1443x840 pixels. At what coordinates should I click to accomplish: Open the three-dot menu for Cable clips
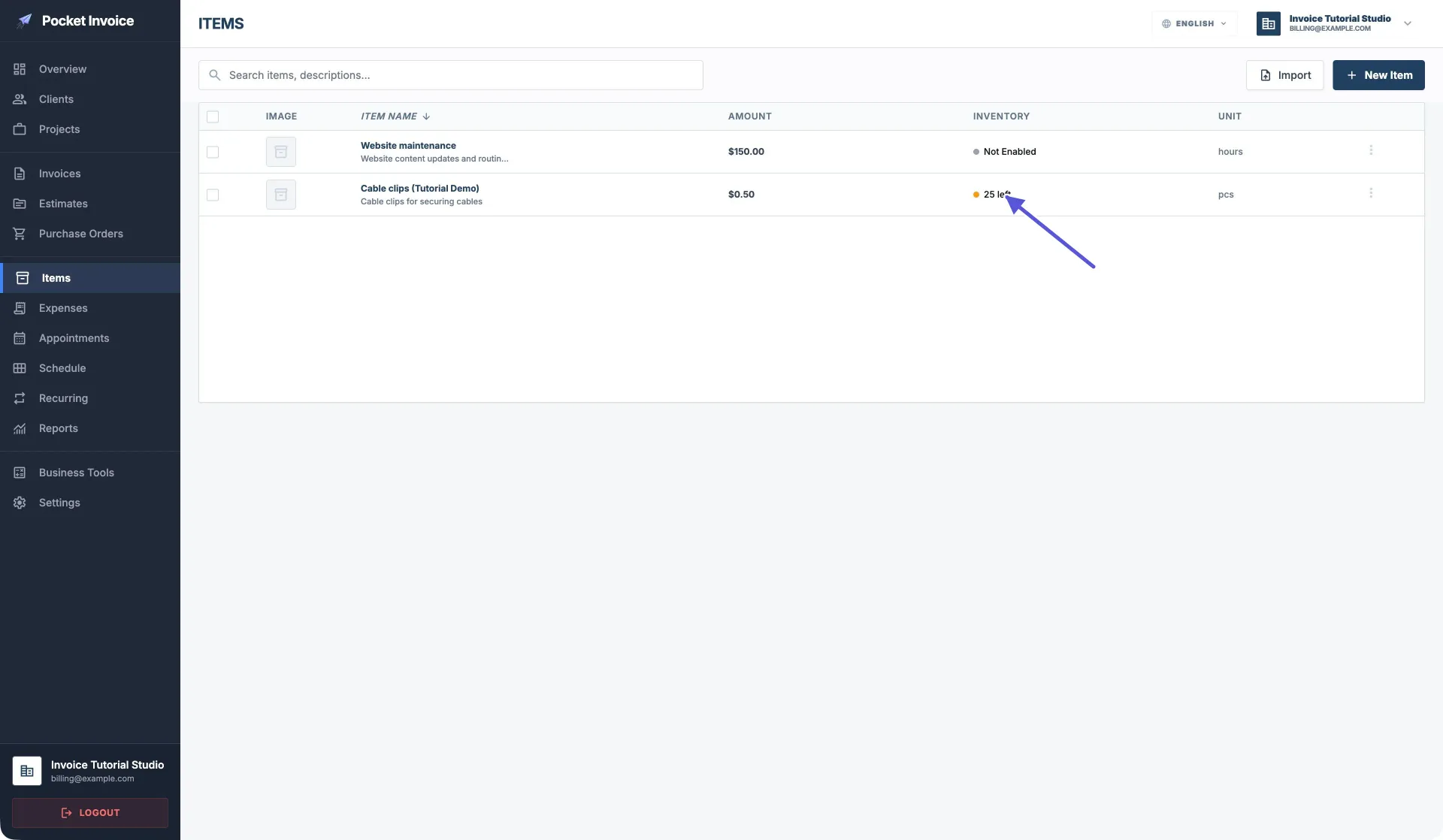pyautogui.click(x=1371, y=193)
